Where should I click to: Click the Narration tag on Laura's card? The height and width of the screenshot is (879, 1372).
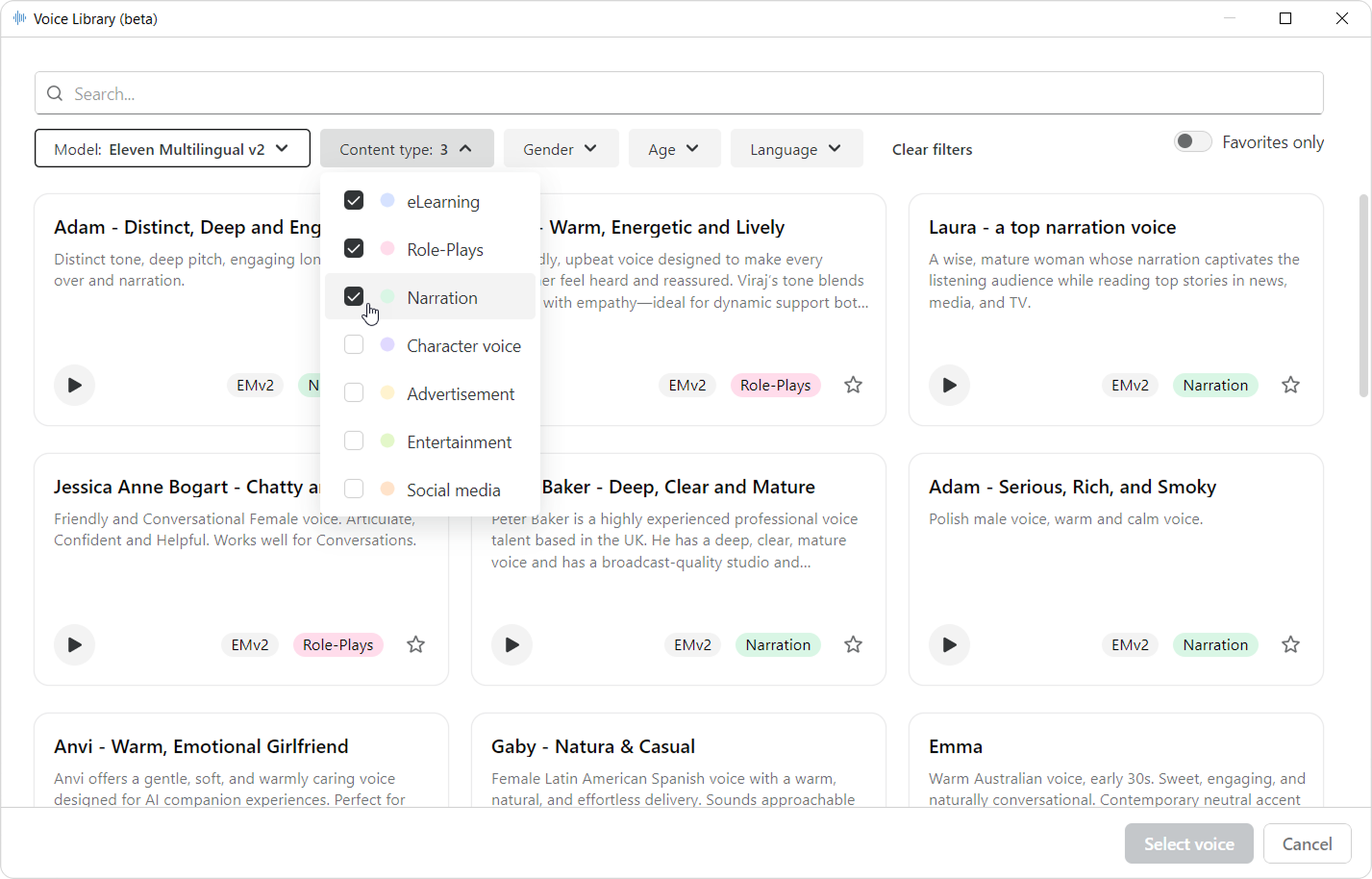[x=1215, y=386]
